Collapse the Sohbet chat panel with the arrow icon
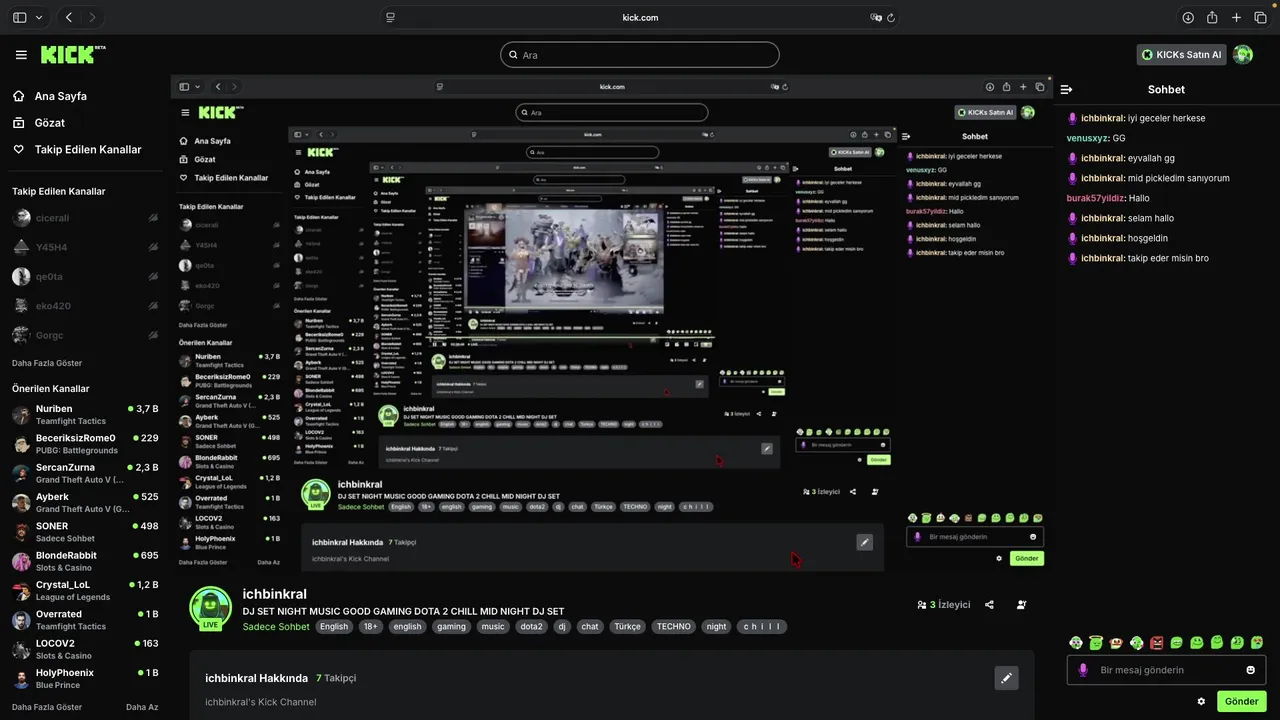The height and width of the screenshot is (720, 1280). [1067, 90]
